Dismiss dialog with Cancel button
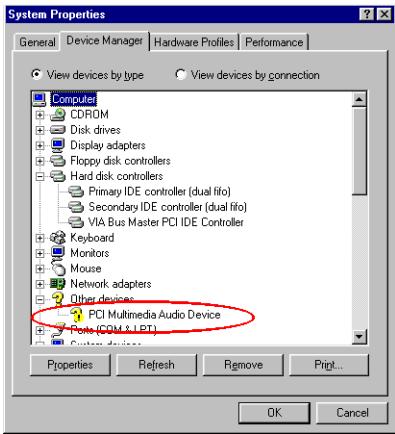Viewport: 395px width, 434px height. (352, 413)
